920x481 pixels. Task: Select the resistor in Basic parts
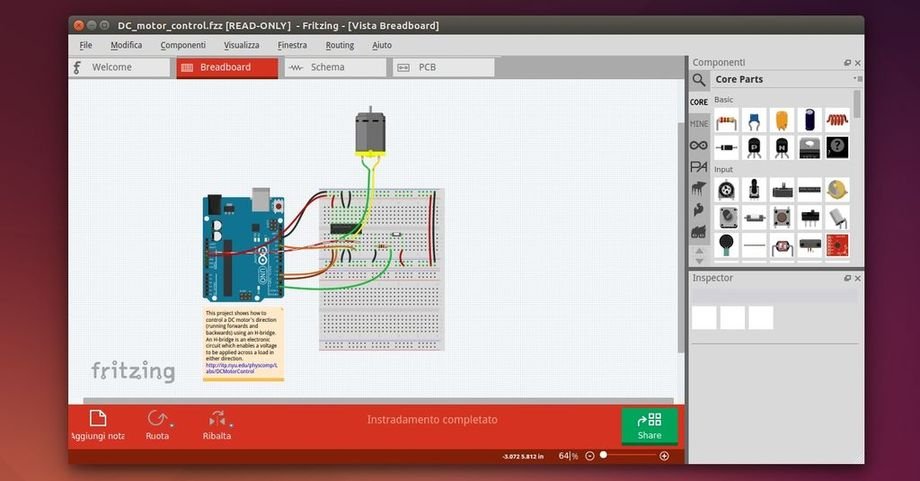coord(727,120)
